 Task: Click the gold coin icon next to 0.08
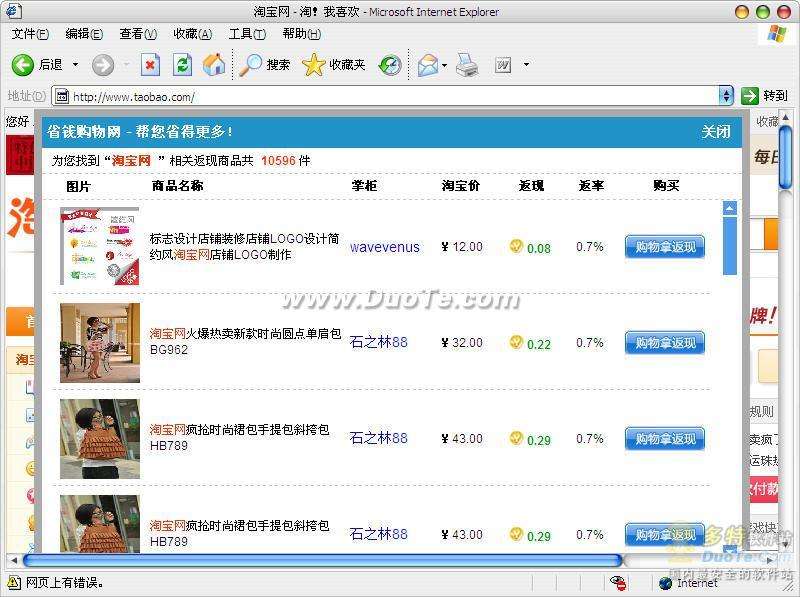click(516, 246)
